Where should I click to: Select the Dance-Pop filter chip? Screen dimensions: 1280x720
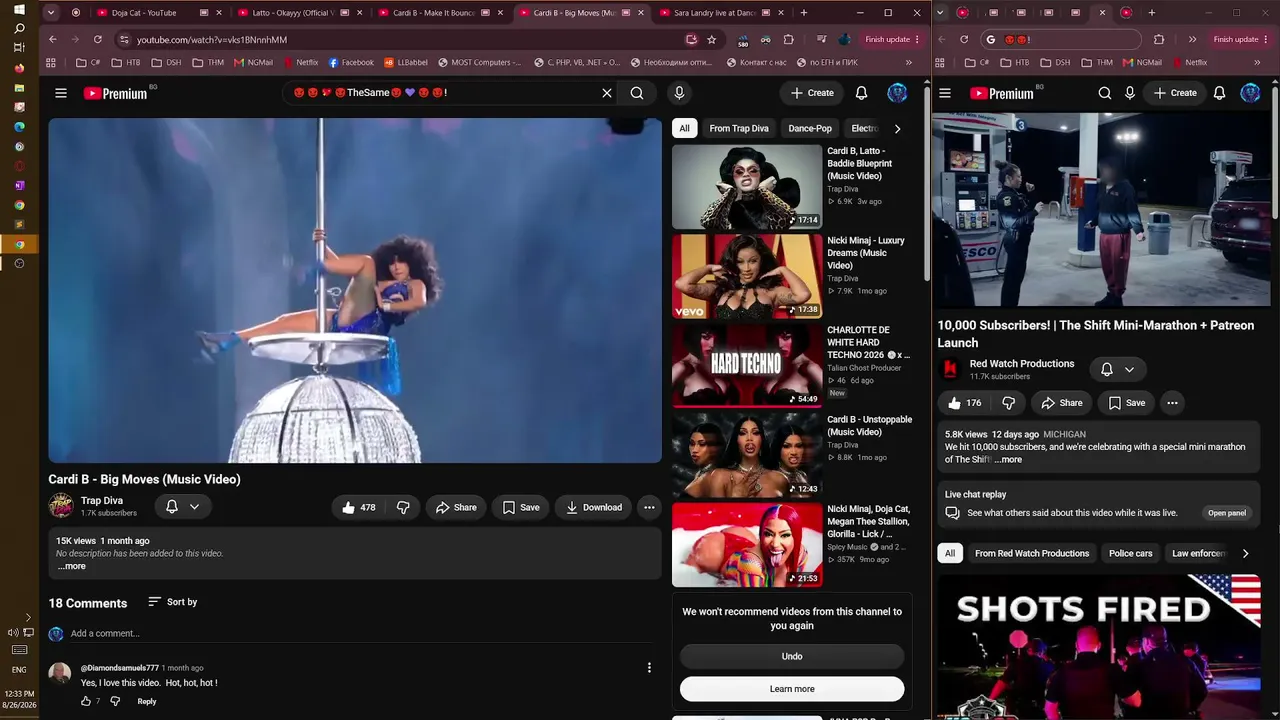(810, 128)
